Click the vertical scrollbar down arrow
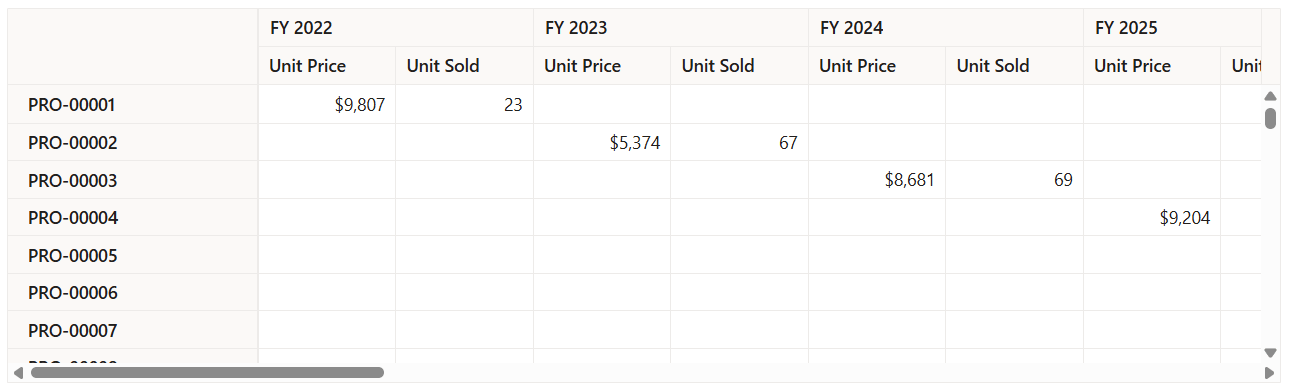Screen dimensions: 1290x392 point(1271,353)
